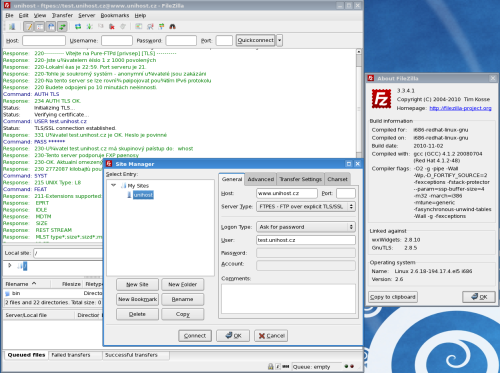Toggle directory comparison toolbar icon
The height and width of the screenshot is (373, 500).
[150, 27]
